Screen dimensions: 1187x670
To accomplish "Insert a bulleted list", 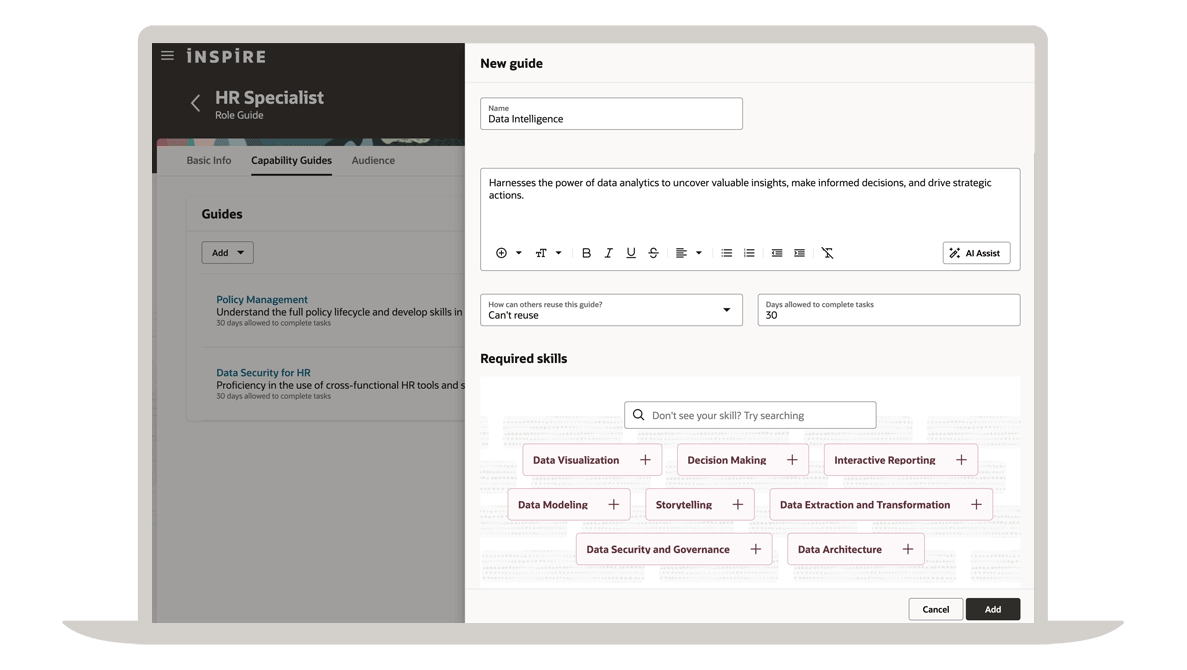I will 727,253.
